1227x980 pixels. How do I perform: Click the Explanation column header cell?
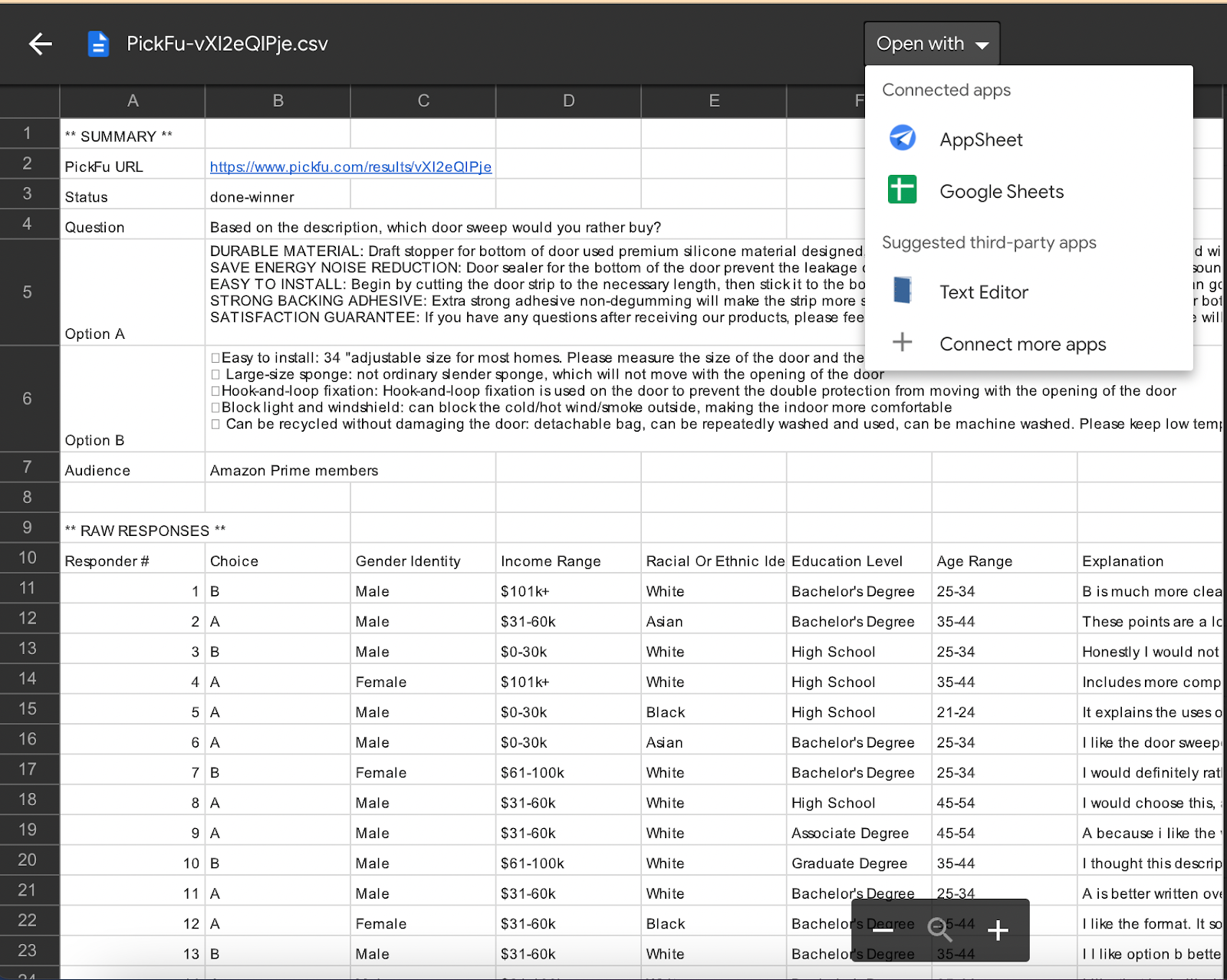point(1150,561)
